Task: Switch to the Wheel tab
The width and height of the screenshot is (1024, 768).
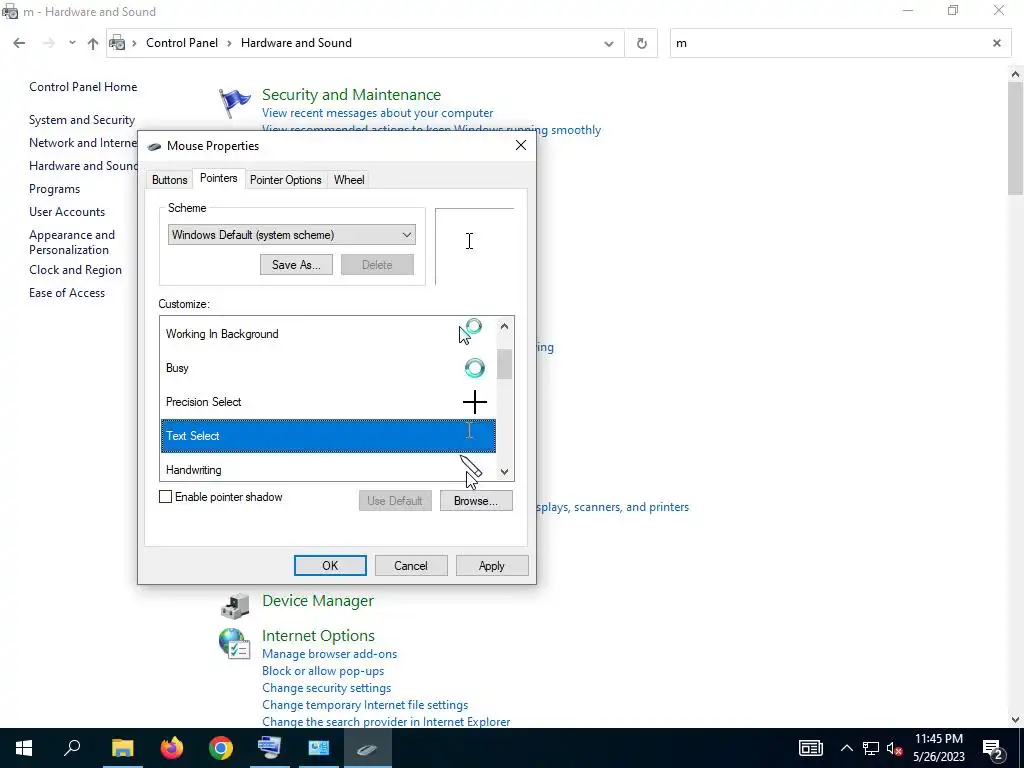Action: point(349,180)
